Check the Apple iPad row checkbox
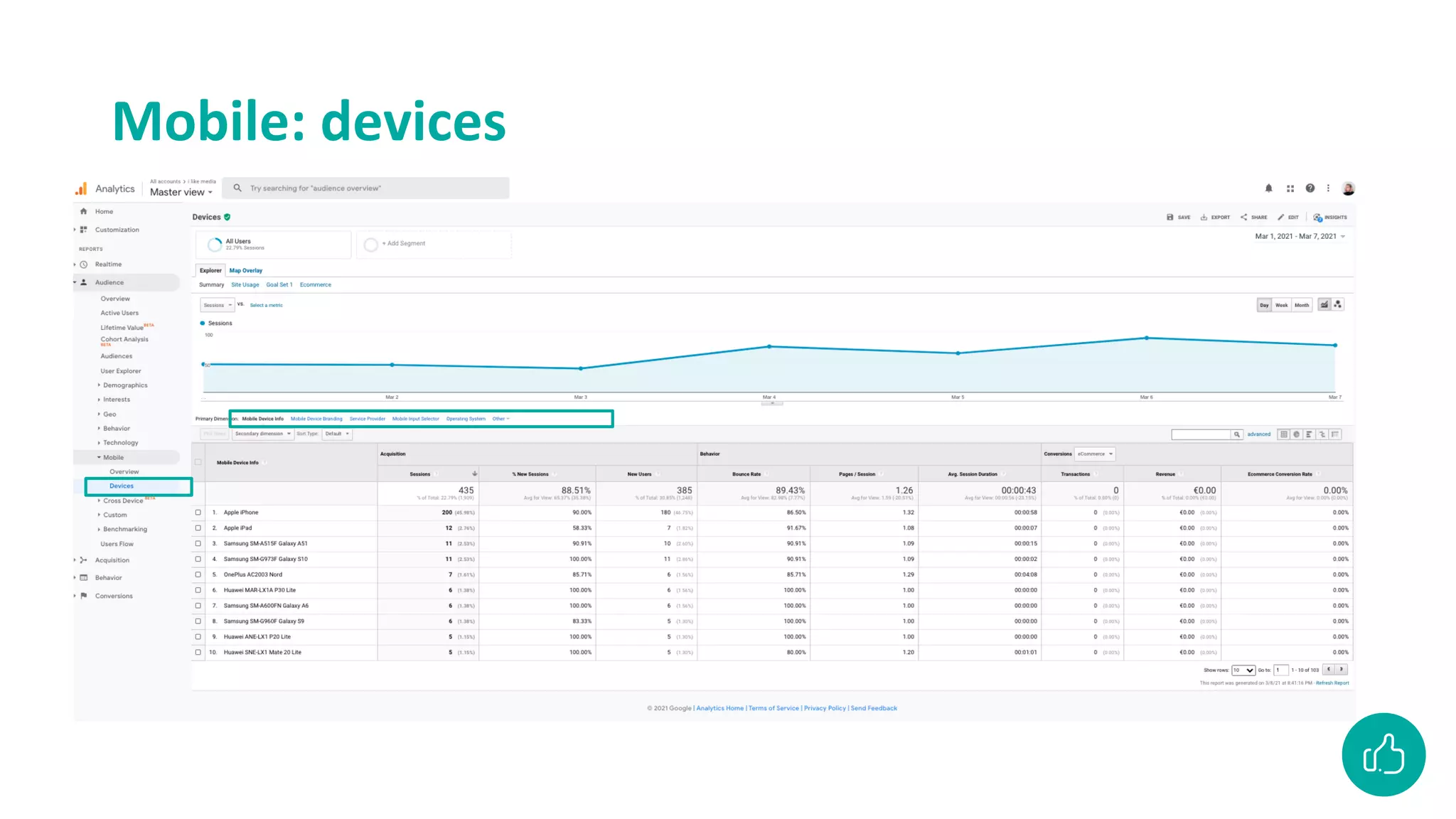 click(198, 528)
